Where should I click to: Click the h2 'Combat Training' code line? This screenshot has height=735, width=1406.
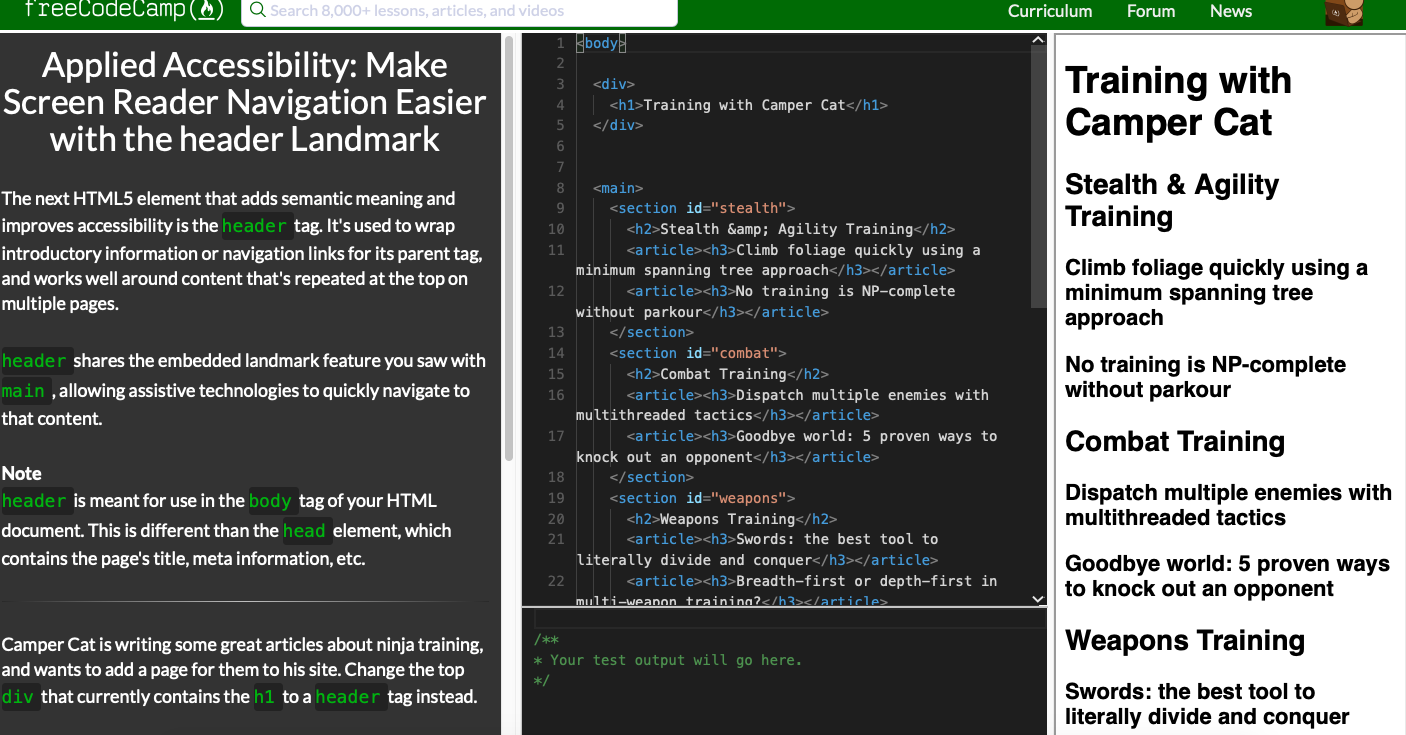click(x=728, y=374)
